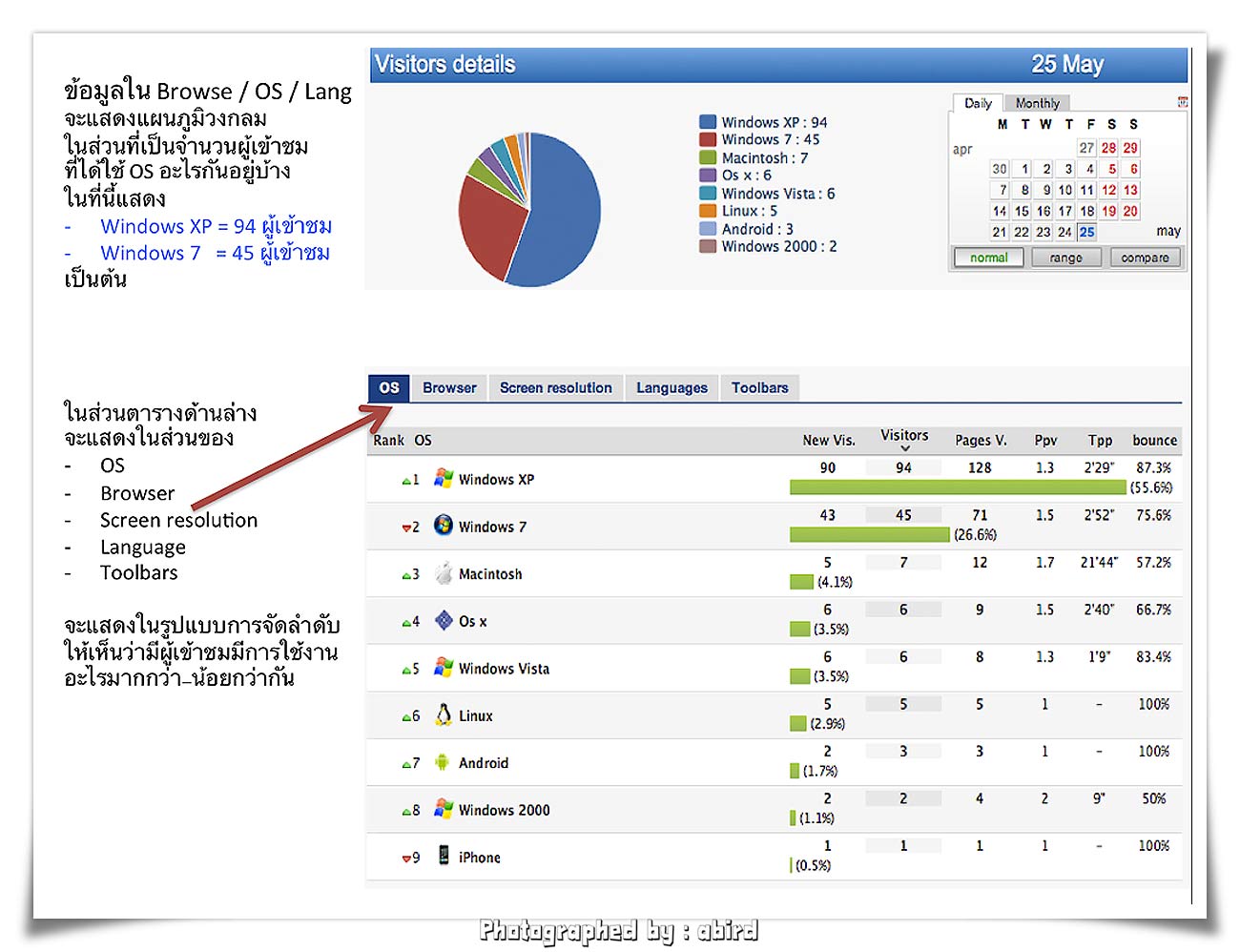Click the range button
1240x952 pixels.
tap(1065, 258)
